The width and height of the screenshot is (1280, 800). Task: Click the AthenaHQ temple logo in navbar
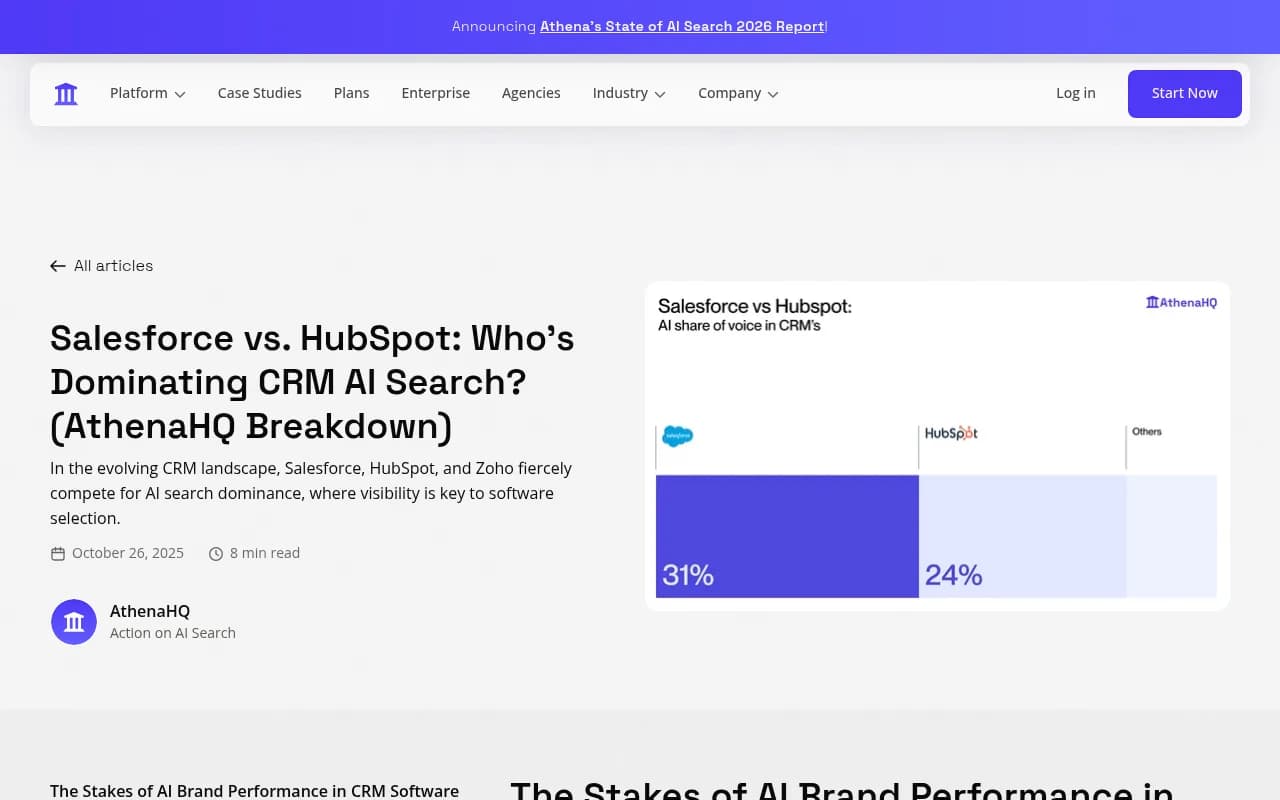(66, 94)
